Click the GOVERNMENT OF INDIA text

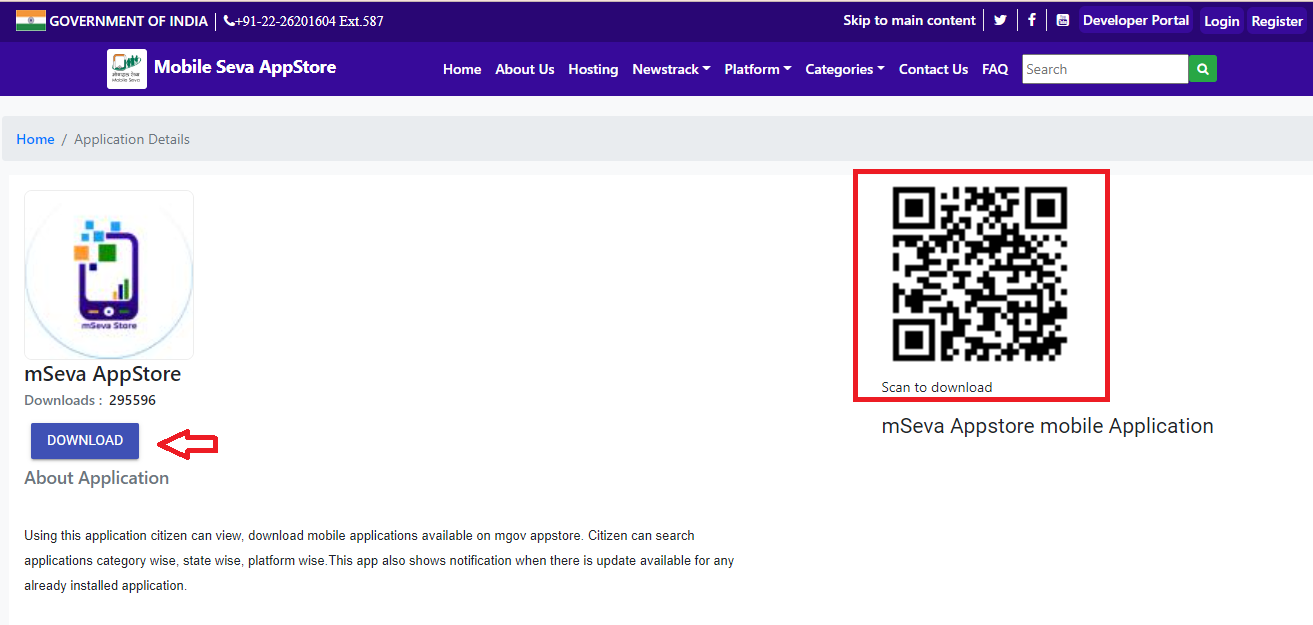[129, 21]
